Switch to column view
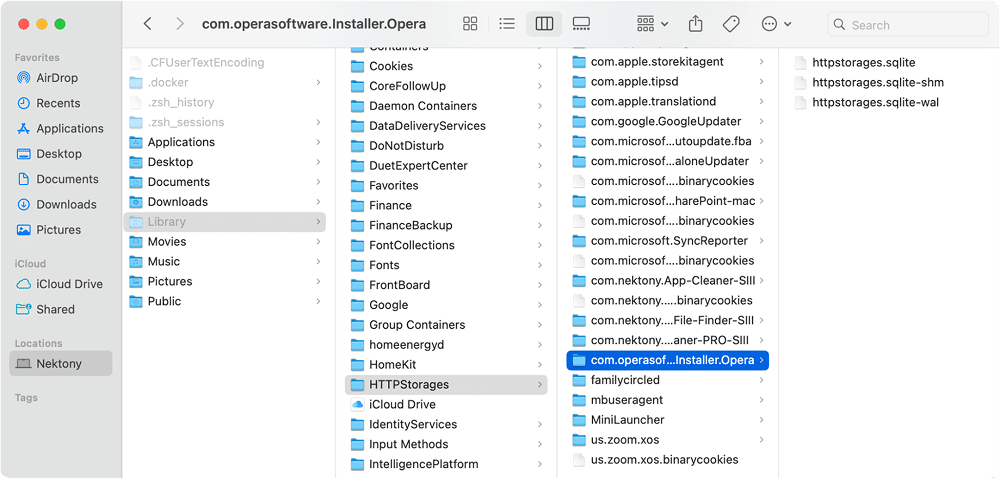1000x479 pixels. click(544, 24)
